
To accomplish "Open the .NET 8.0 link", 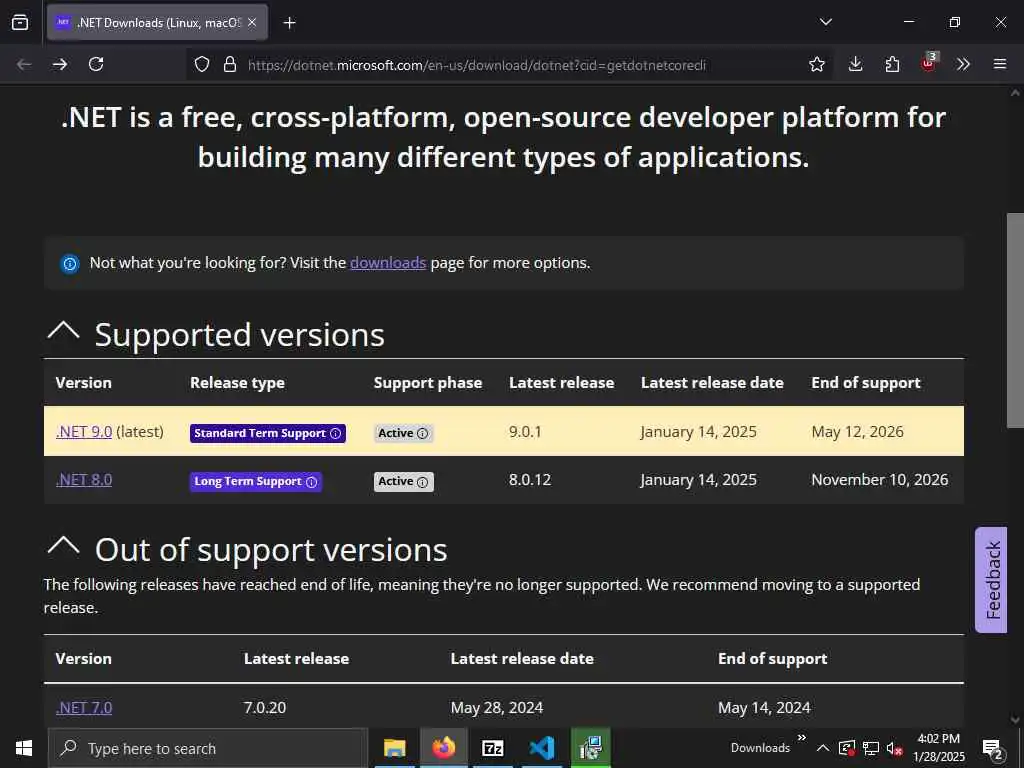I will click(x=84, y=480).
